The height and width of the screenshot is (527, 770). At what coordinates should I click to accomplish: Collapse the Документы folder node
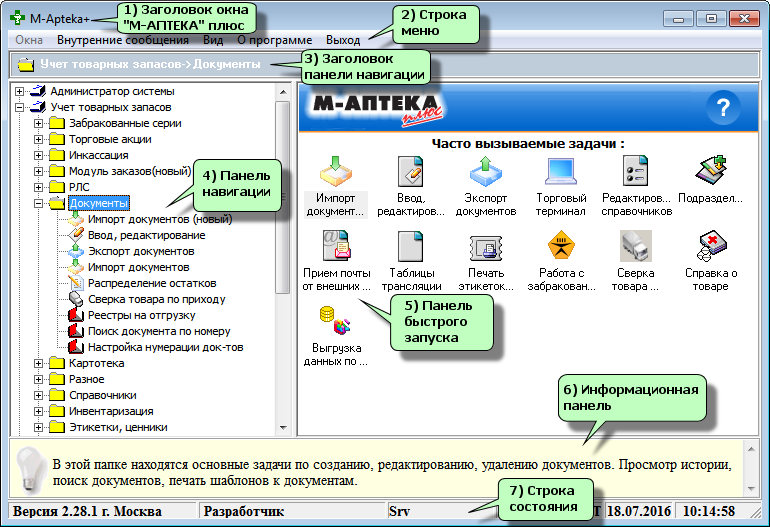pyautogui.click(x=38, y=203)
